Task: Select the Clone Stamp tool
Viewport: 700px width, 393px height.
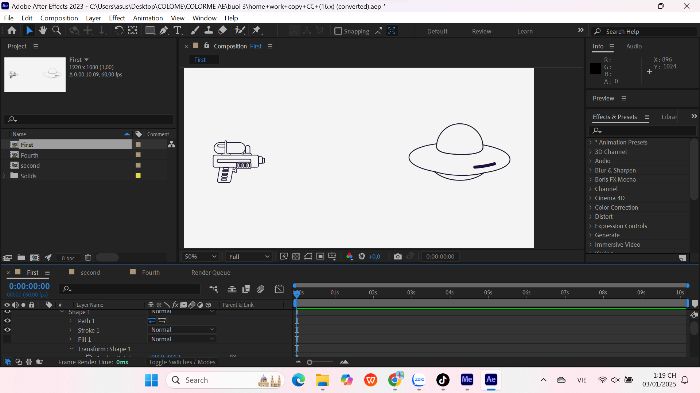Action: tap(208, 30)
